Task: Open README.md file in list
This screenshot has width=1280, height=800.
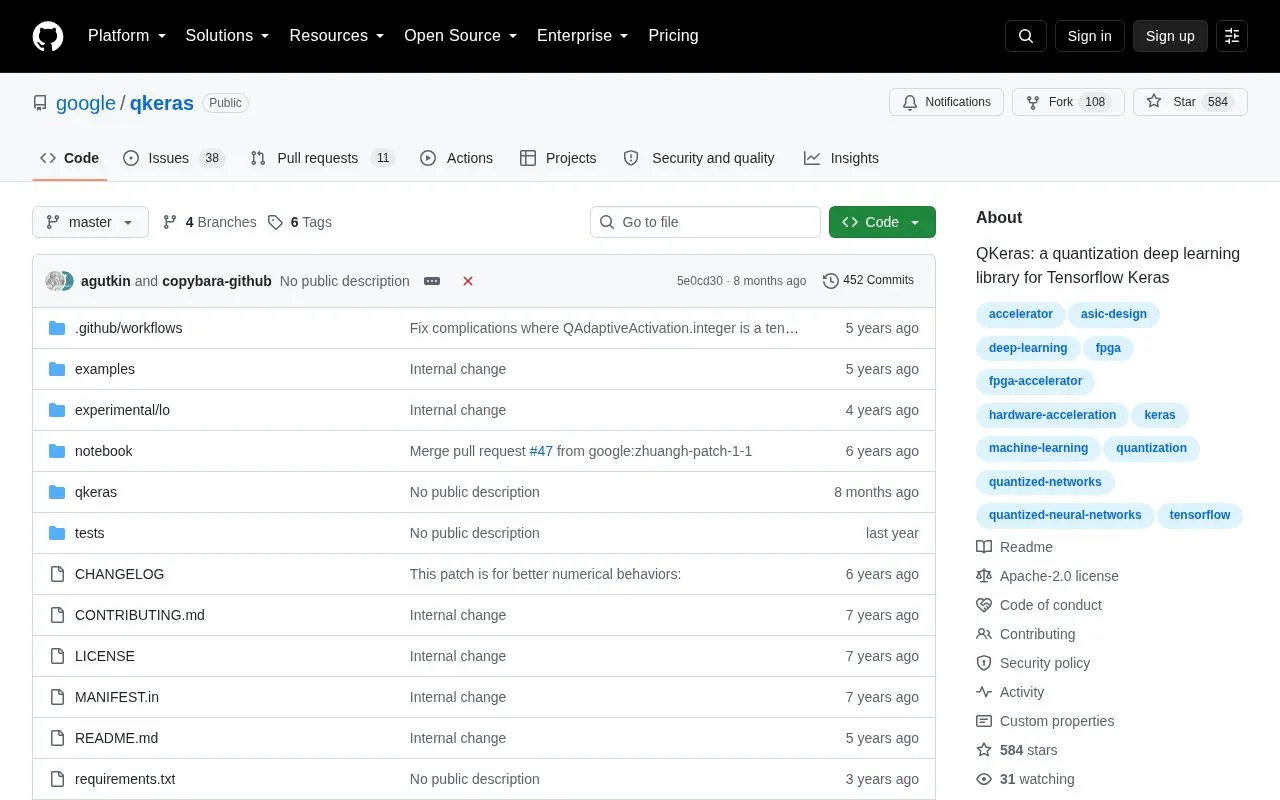Action: pos(116,738)
